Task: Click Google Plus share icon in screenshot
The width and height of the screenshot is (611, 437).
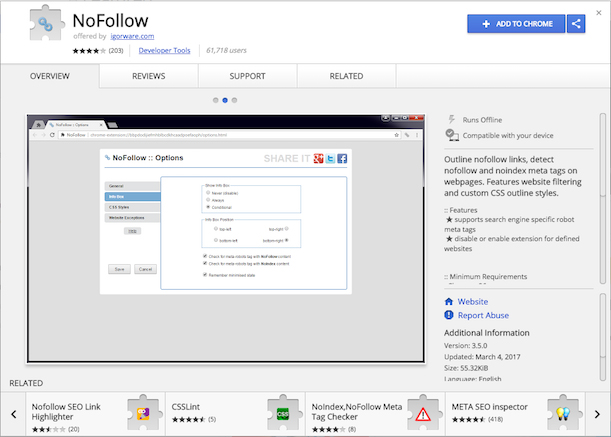Action: [x=318, y=159]
